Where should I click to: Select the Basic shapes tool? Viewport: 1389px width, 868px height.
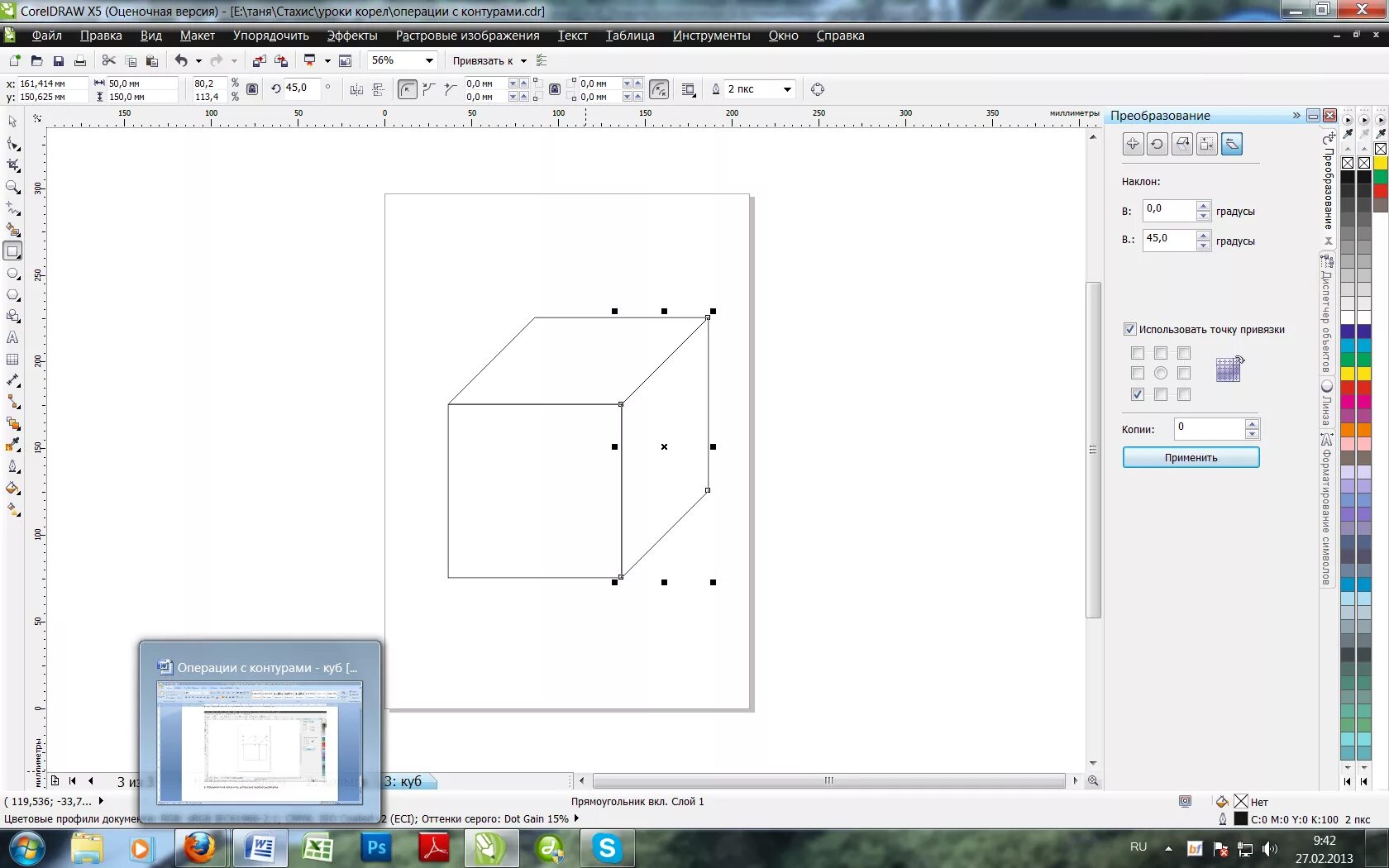(12, 316)
